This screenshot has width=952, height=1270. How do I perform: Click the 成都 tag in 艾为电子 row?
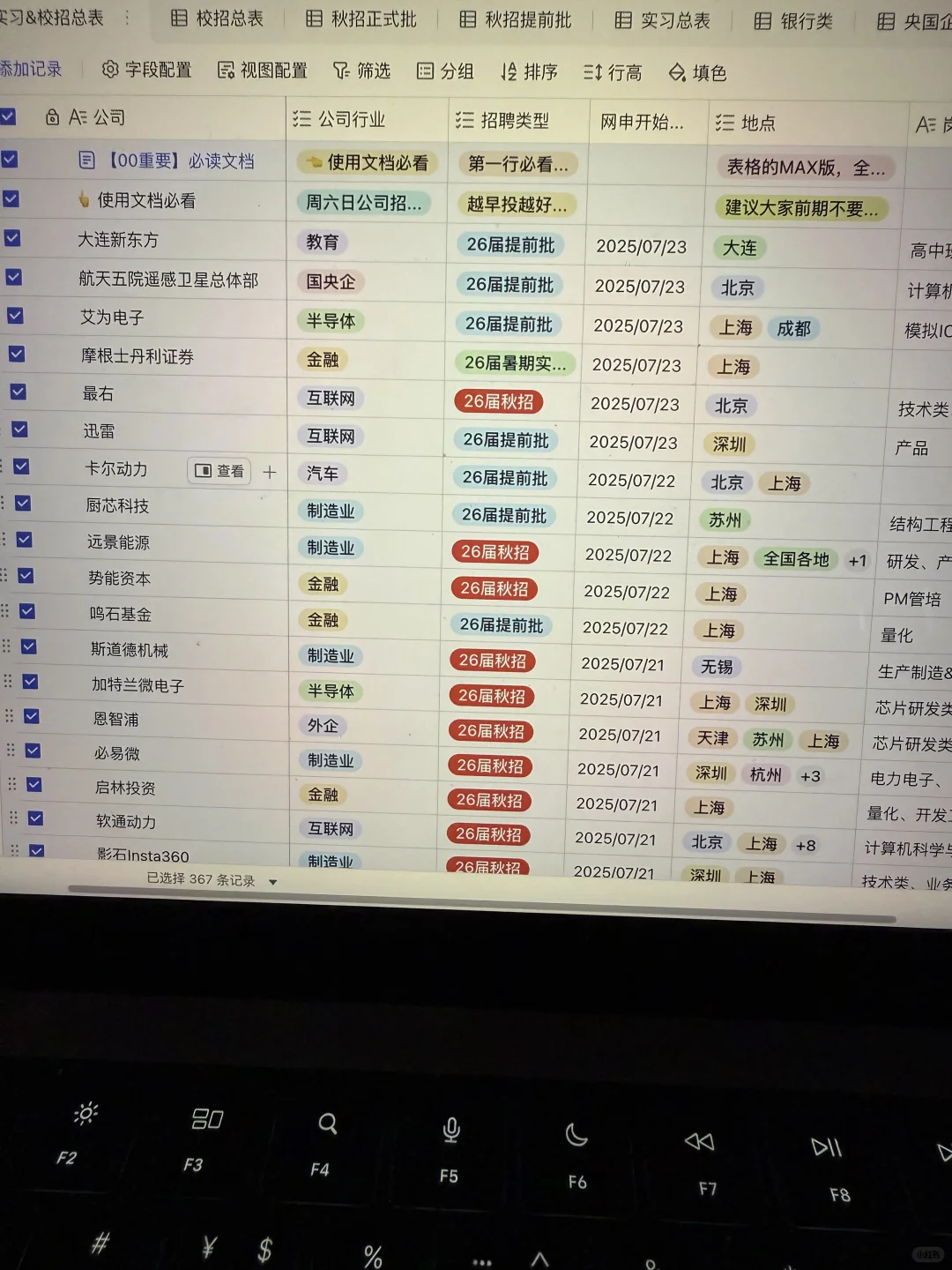(793, 329)
